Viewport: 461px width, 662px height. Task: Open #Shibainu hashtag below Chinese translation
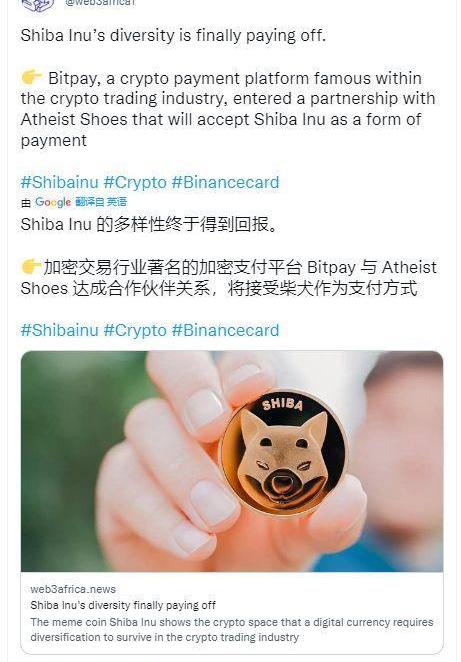coord(60,330)
